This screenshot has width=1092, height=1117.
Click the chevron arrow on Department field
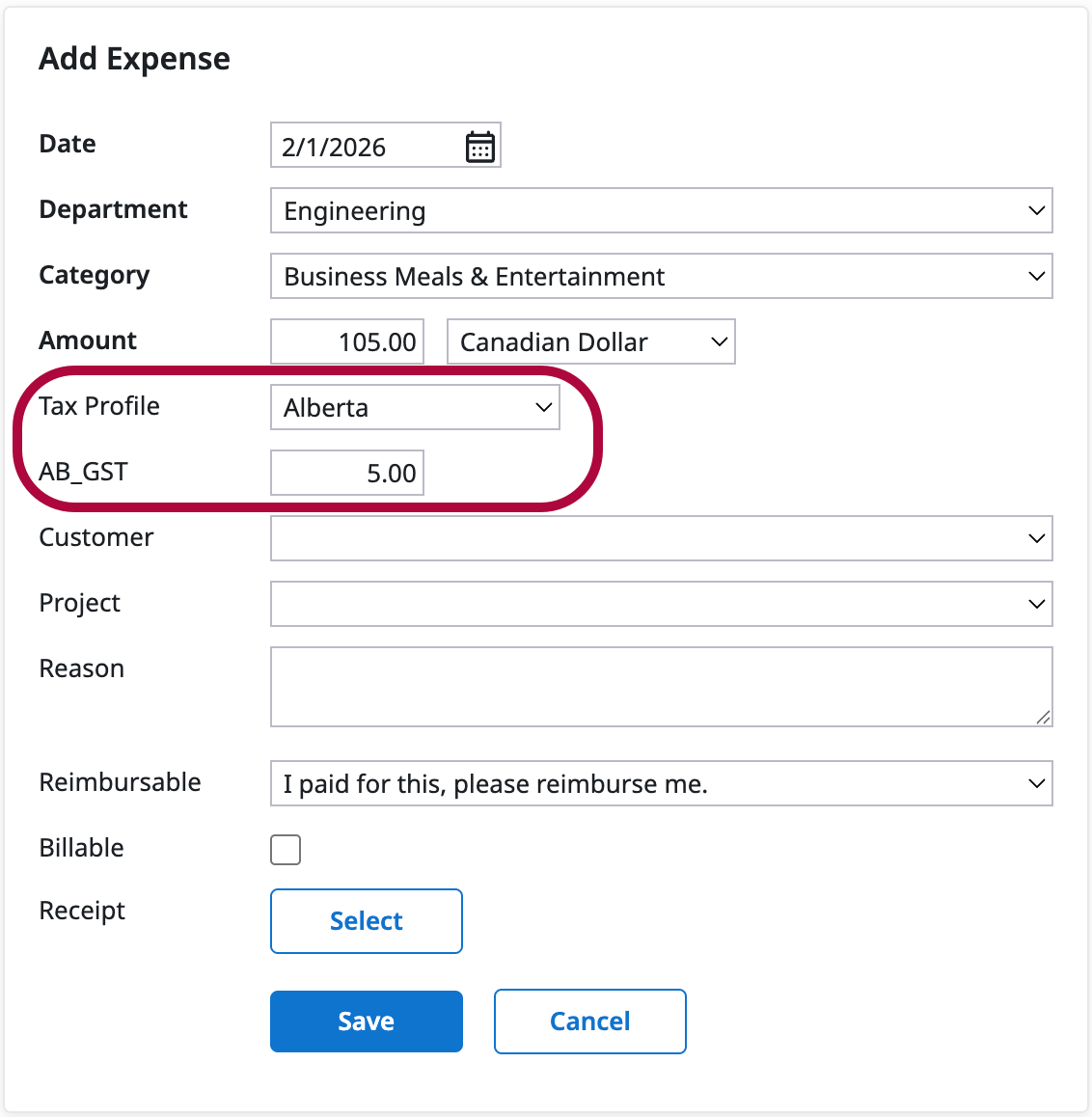(x=1036, y=210)
